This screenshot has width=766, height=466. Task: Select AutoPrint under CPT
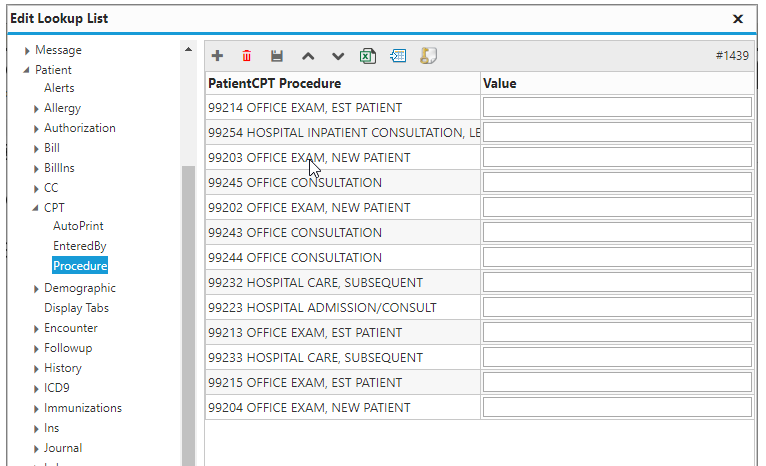pos(78,226)
